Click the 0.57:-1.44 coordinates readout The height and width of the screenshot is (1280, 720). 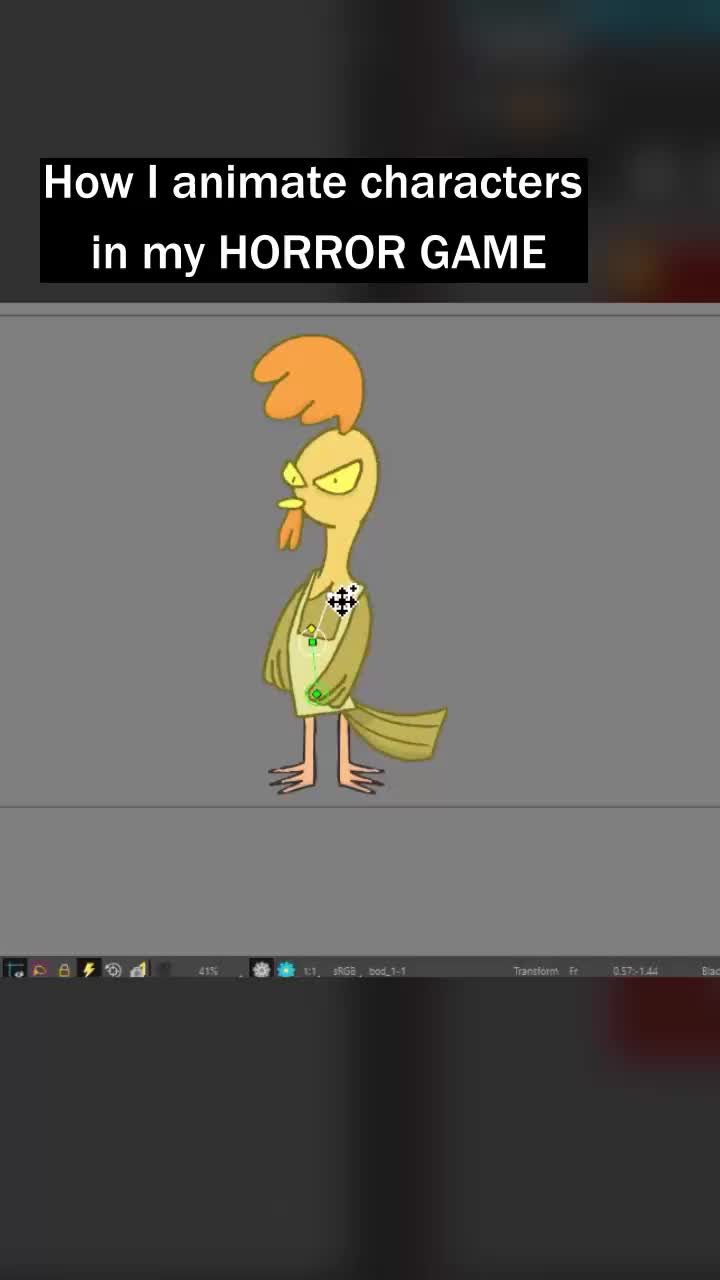click(635, 971)
